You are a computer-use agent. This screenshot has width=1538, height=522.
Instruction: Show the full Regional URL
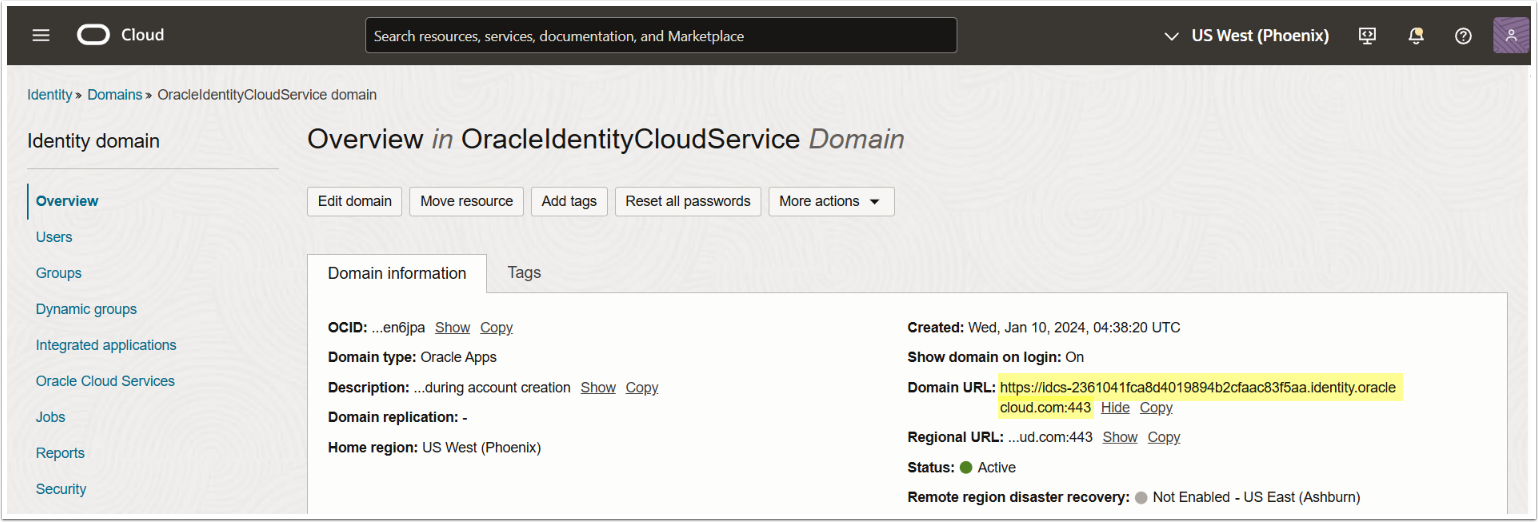tap(1120, 437)
